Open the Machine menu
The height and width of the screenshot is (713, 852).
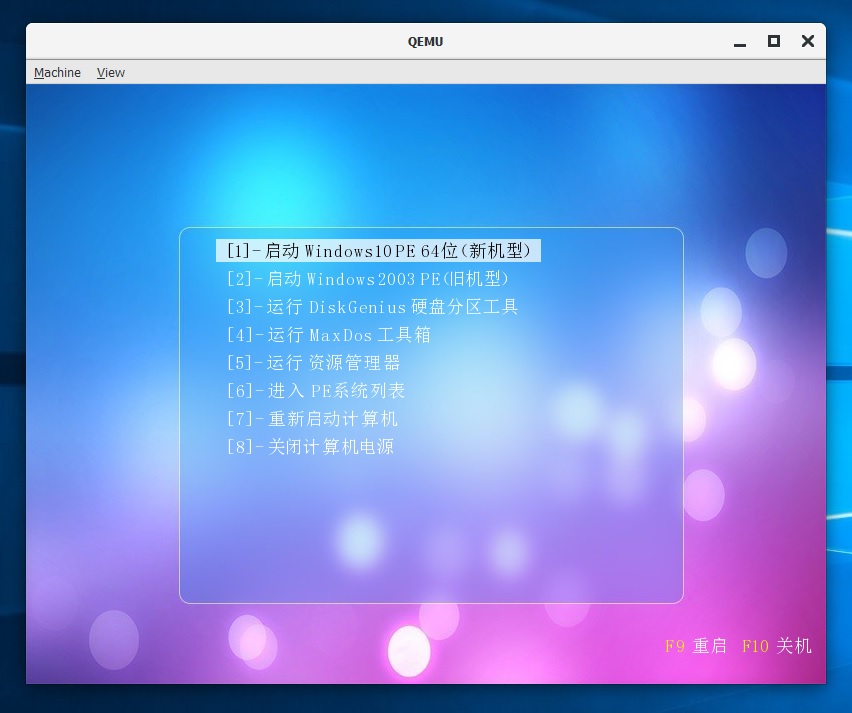(57, 72)
